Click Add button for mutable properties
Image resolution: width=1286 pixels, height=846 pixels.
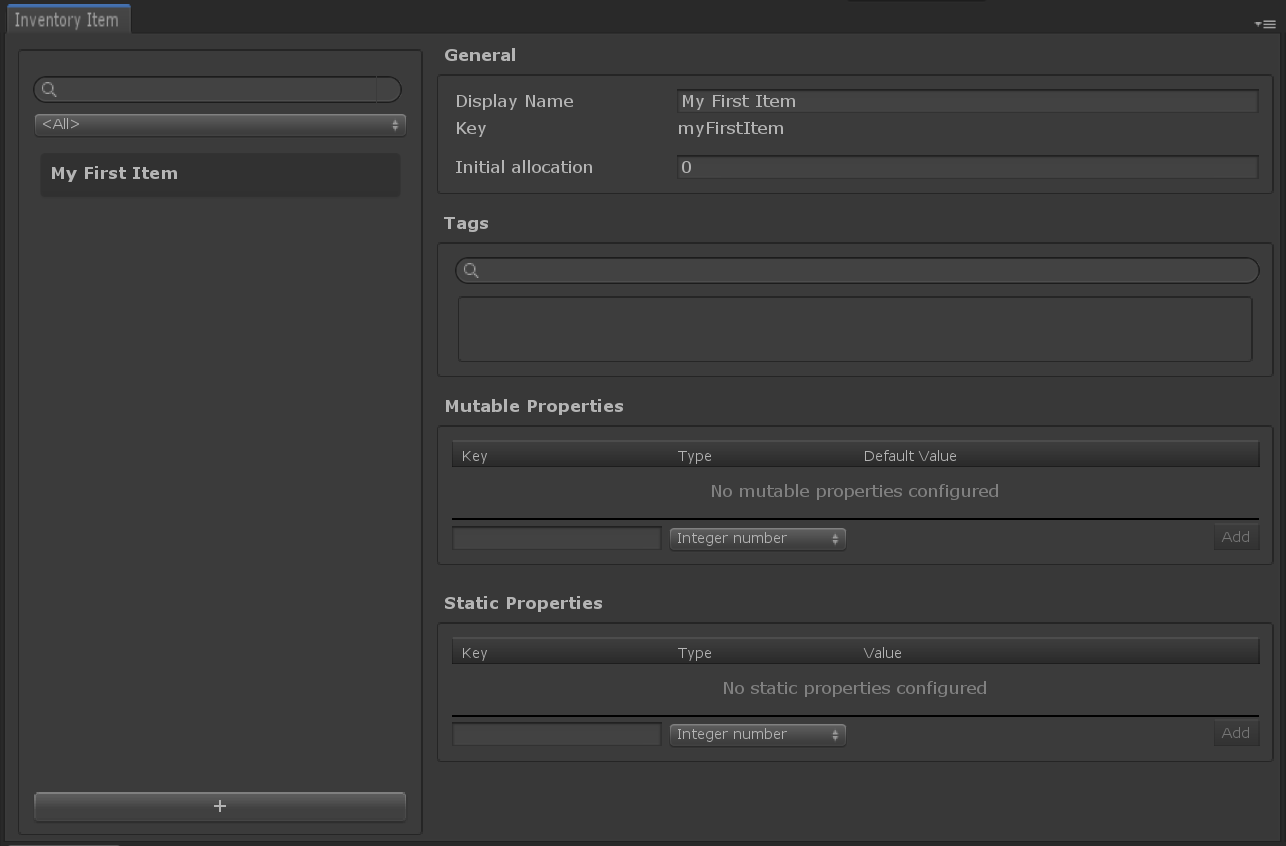pyautogui.click(x=1236, y=537)
